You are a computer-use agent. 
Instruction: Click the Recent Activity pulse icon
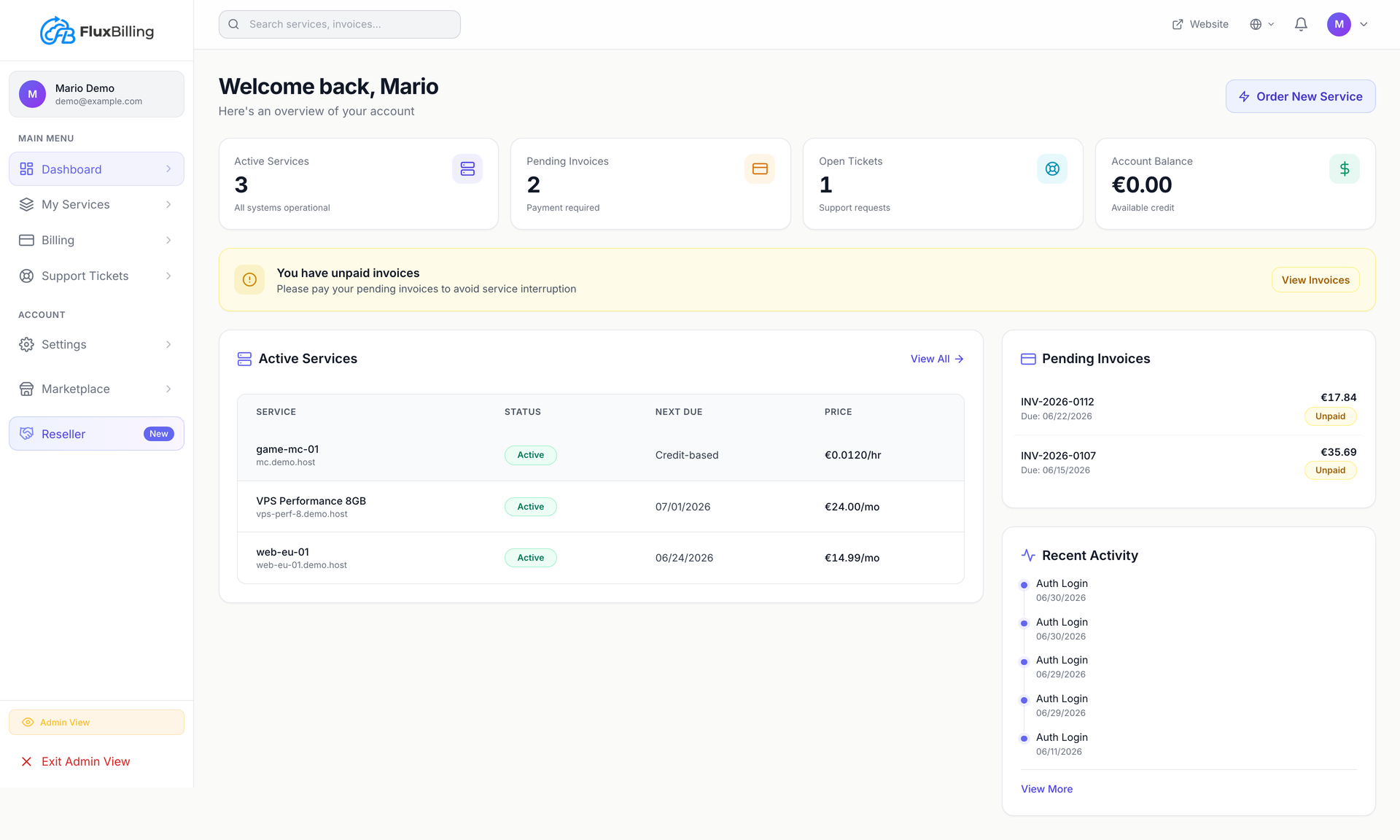1028,556
